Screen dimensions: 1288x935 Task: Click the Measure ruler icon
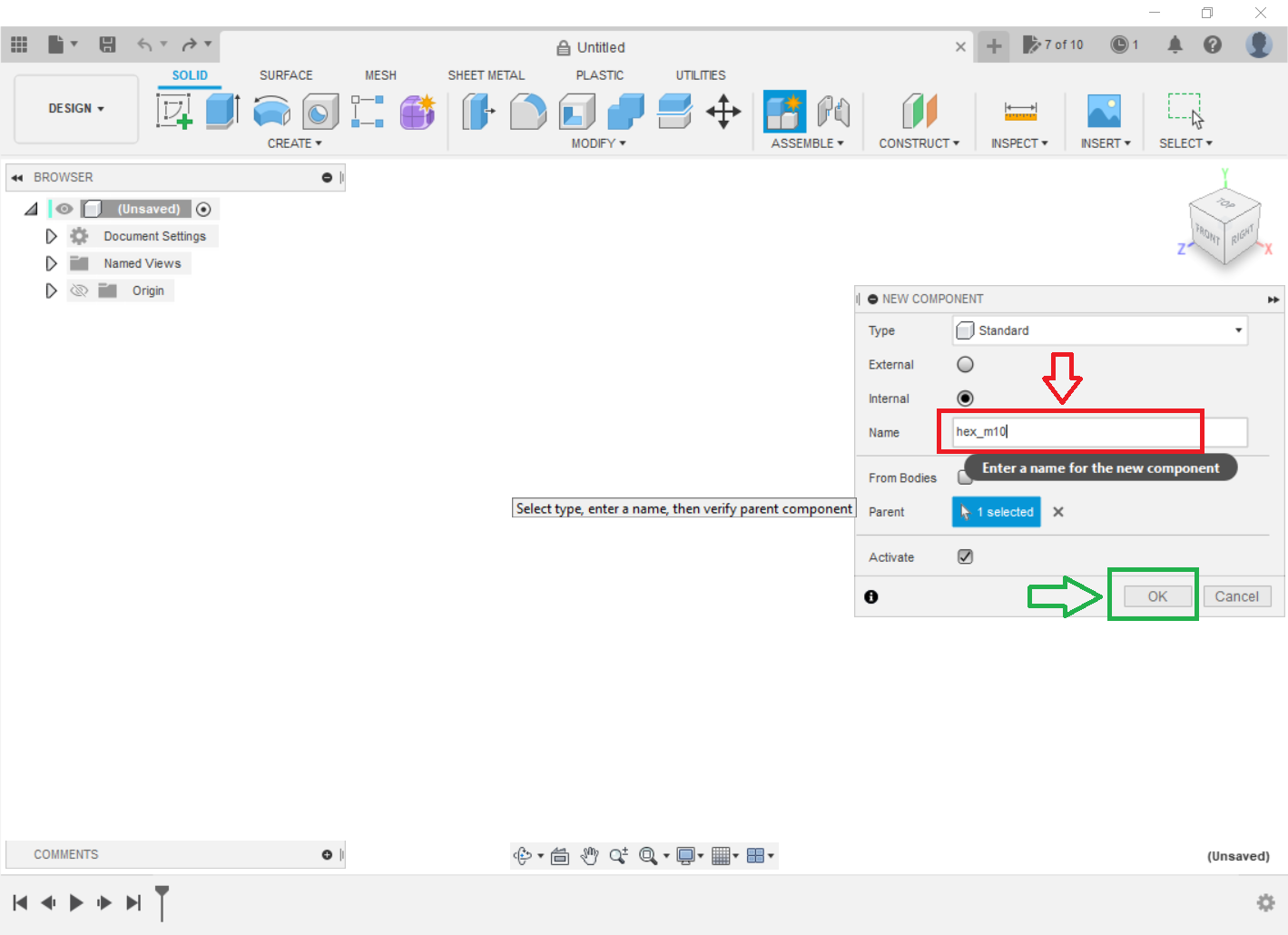click(1019, 112)
